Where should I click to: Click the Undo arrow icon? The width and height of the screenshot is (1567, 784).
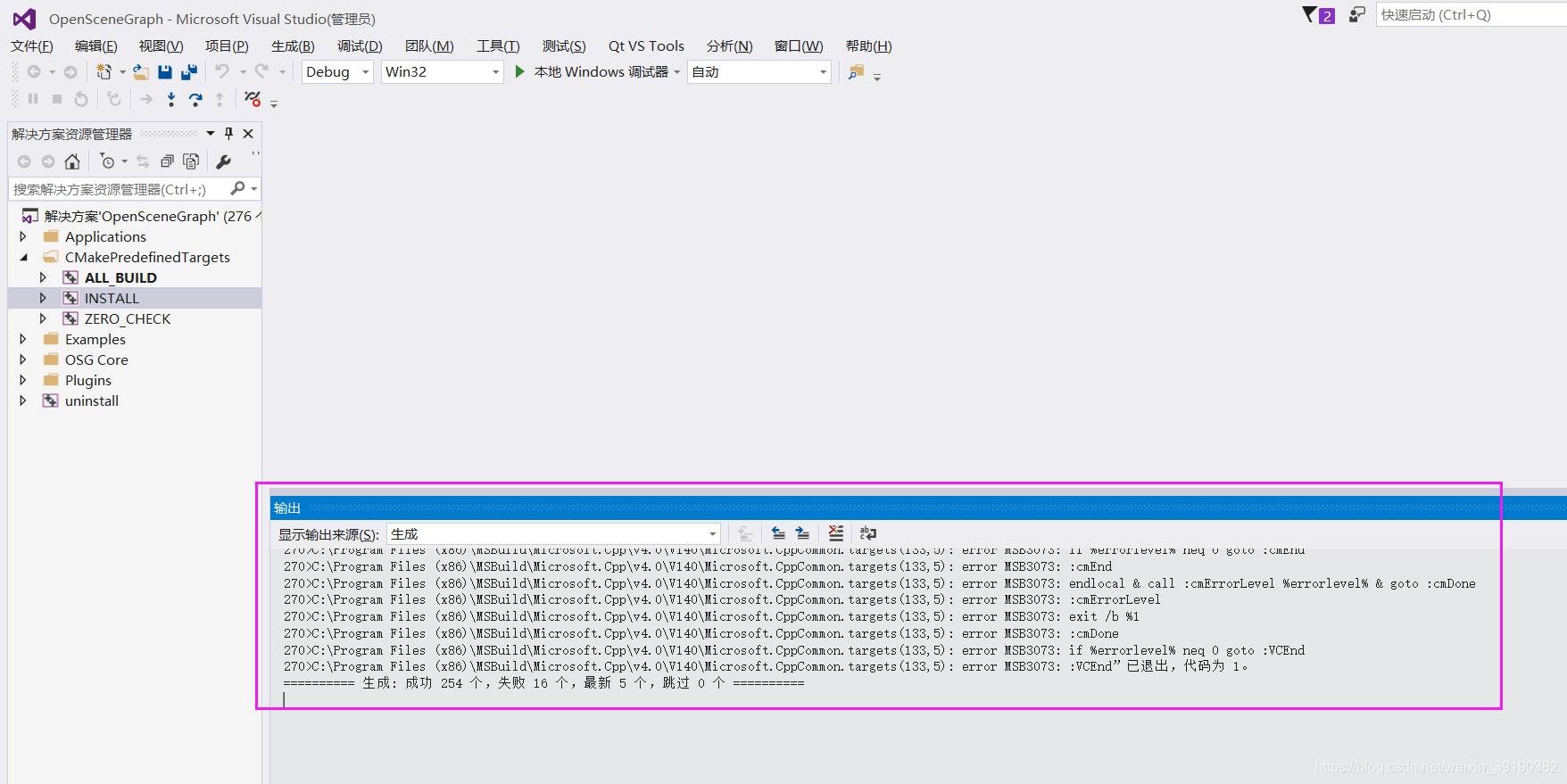coord(222,71)
